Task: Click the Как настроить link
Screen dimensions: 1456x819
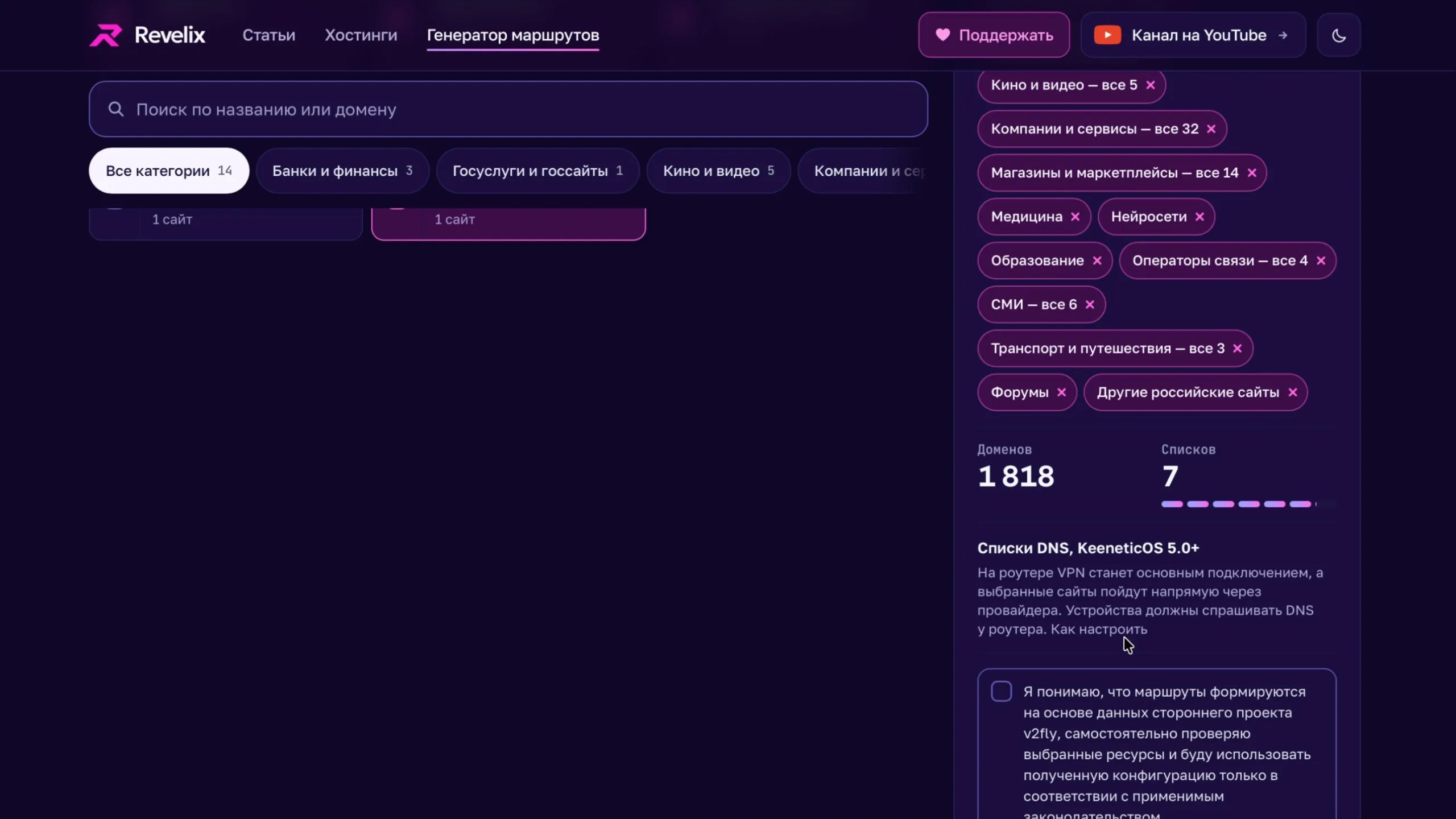Action: 1099,630
